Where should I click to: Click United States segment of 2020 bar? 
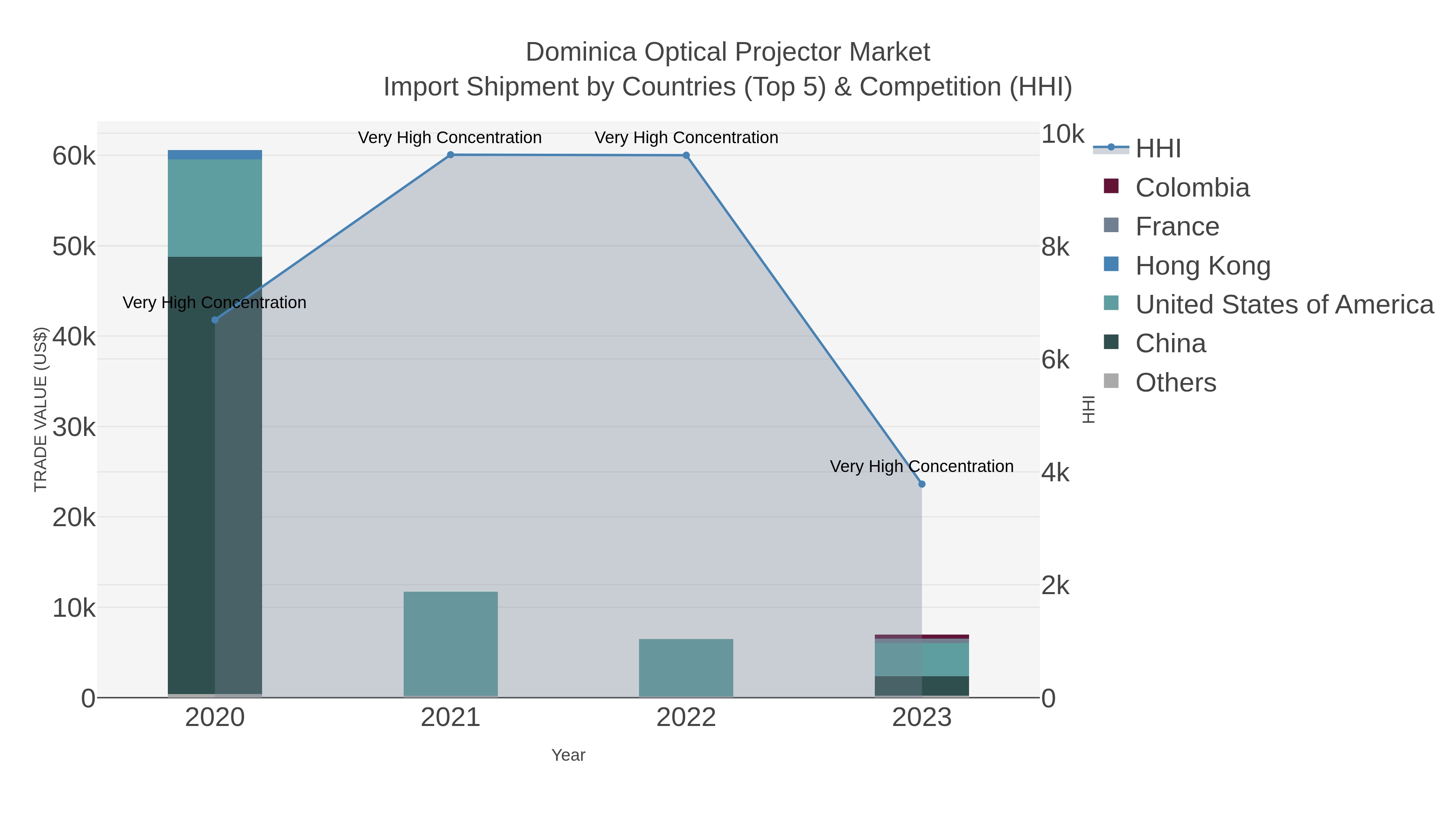[x=215, y=208]
